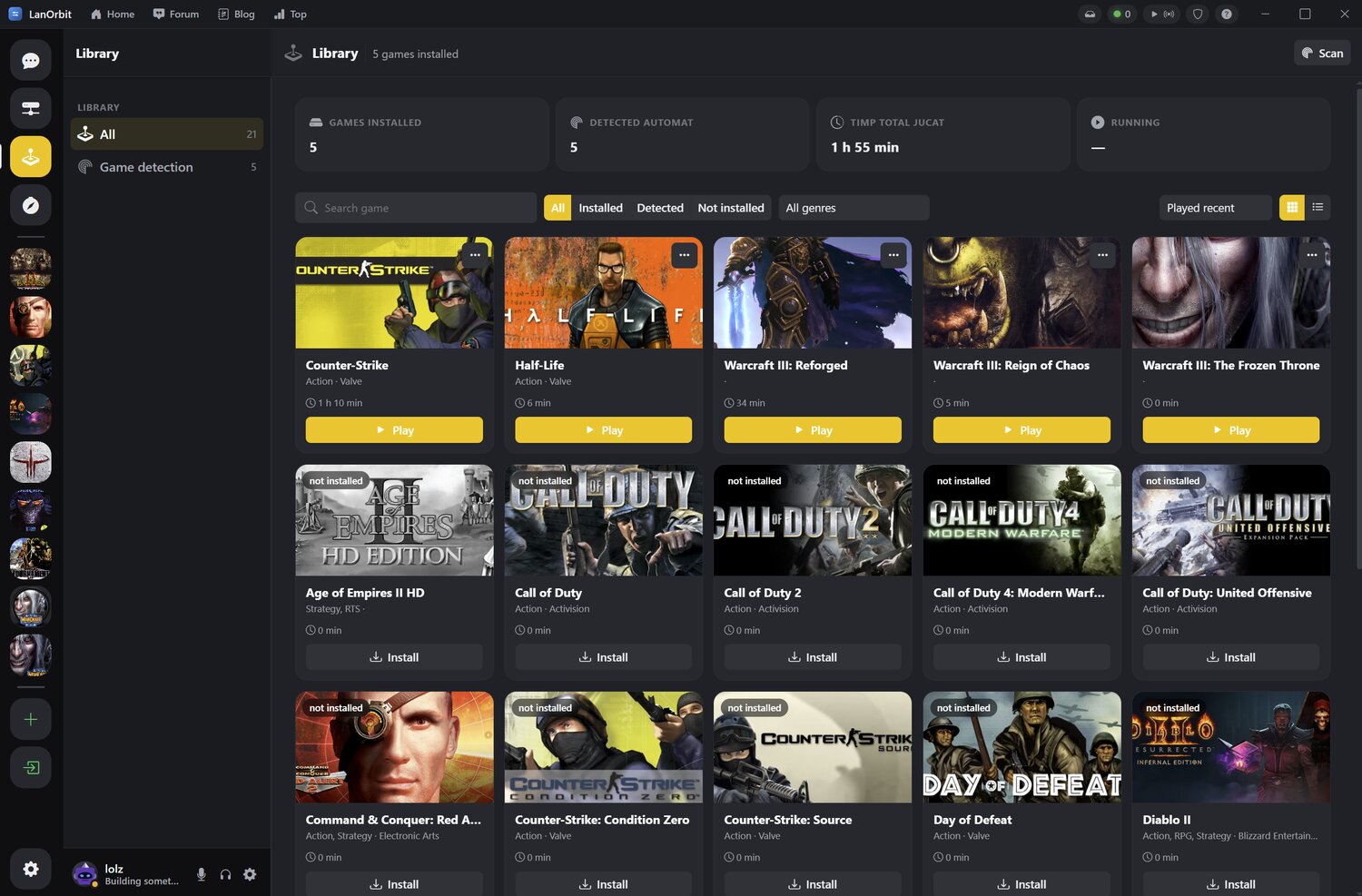Switch to grid view
The height and width of the screenshot is (896, 1362).
pos(1291,208)
